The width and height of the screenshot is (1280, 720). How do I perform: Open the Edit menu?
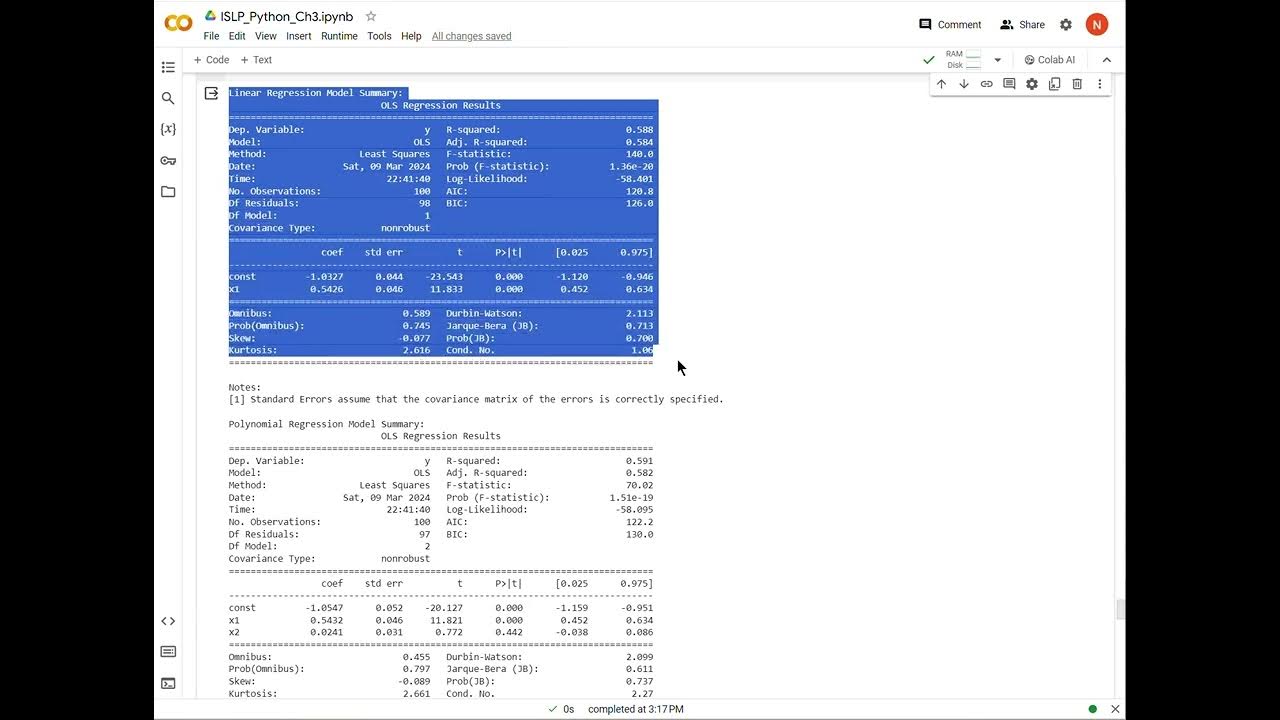pyautogui.click(x=237, y=36)
